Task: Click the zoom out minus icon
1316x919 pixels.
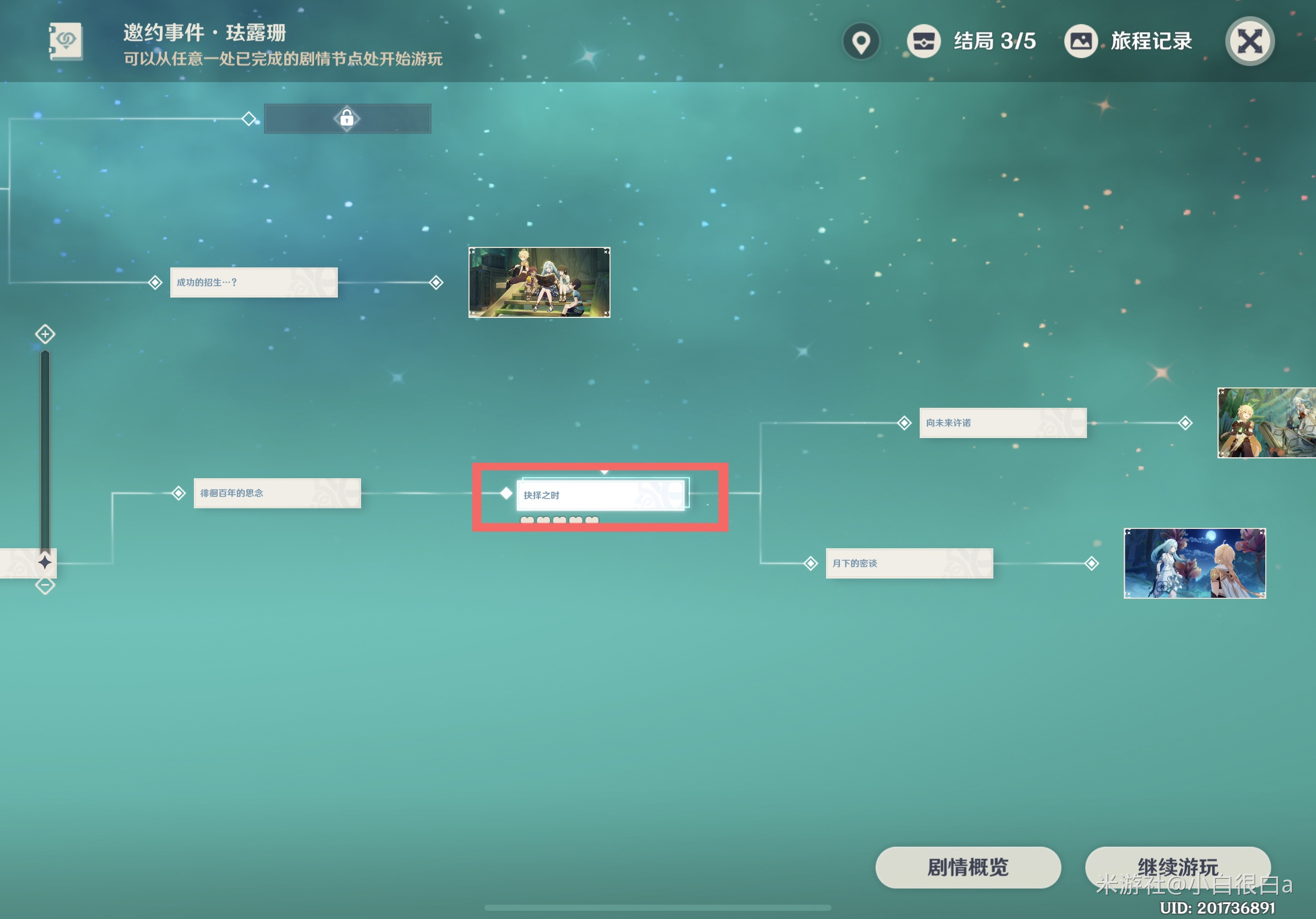Action: click(x=45, y=586)
